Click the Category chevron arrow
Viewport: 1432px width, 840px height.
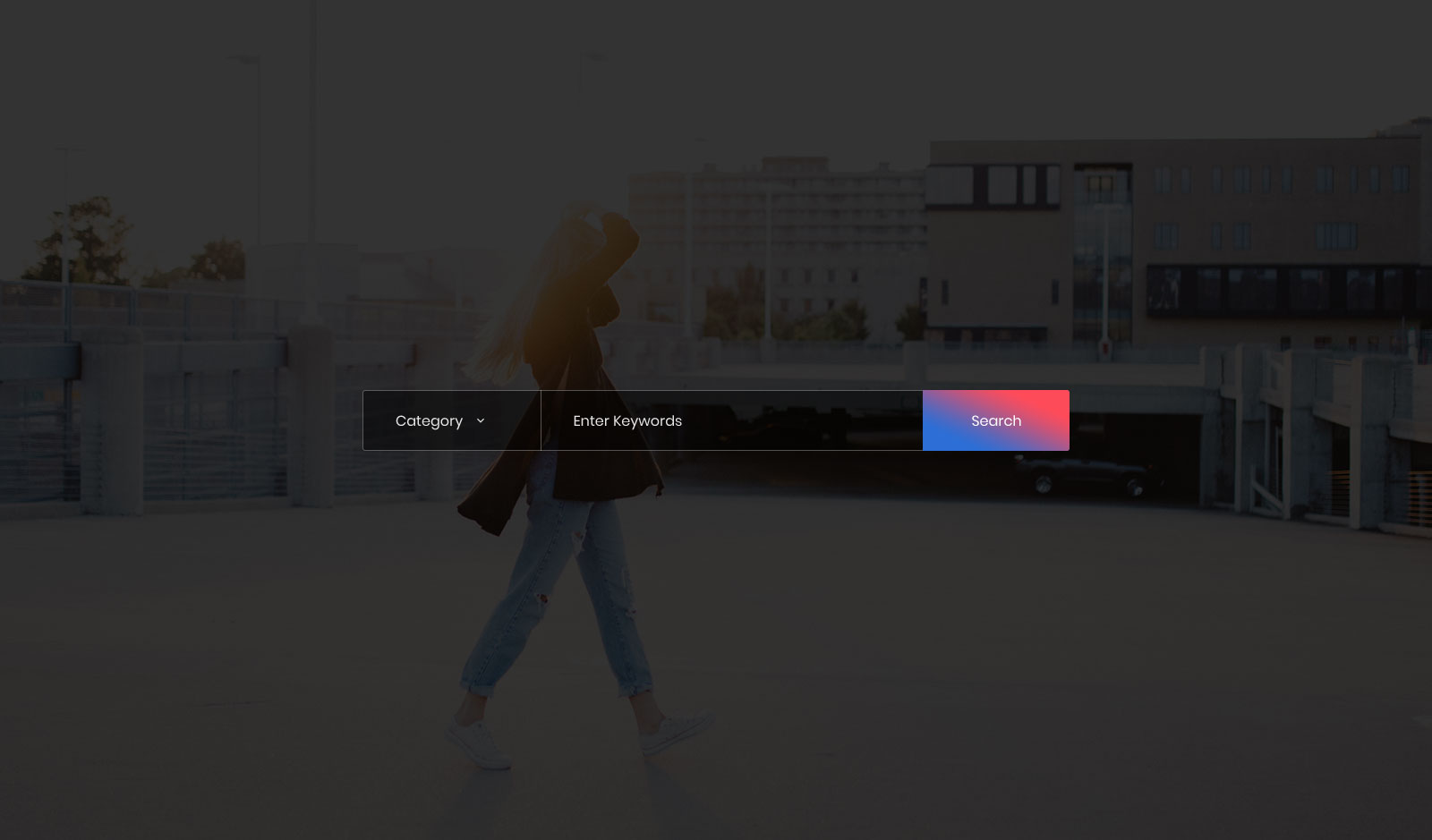click(481, 420)
